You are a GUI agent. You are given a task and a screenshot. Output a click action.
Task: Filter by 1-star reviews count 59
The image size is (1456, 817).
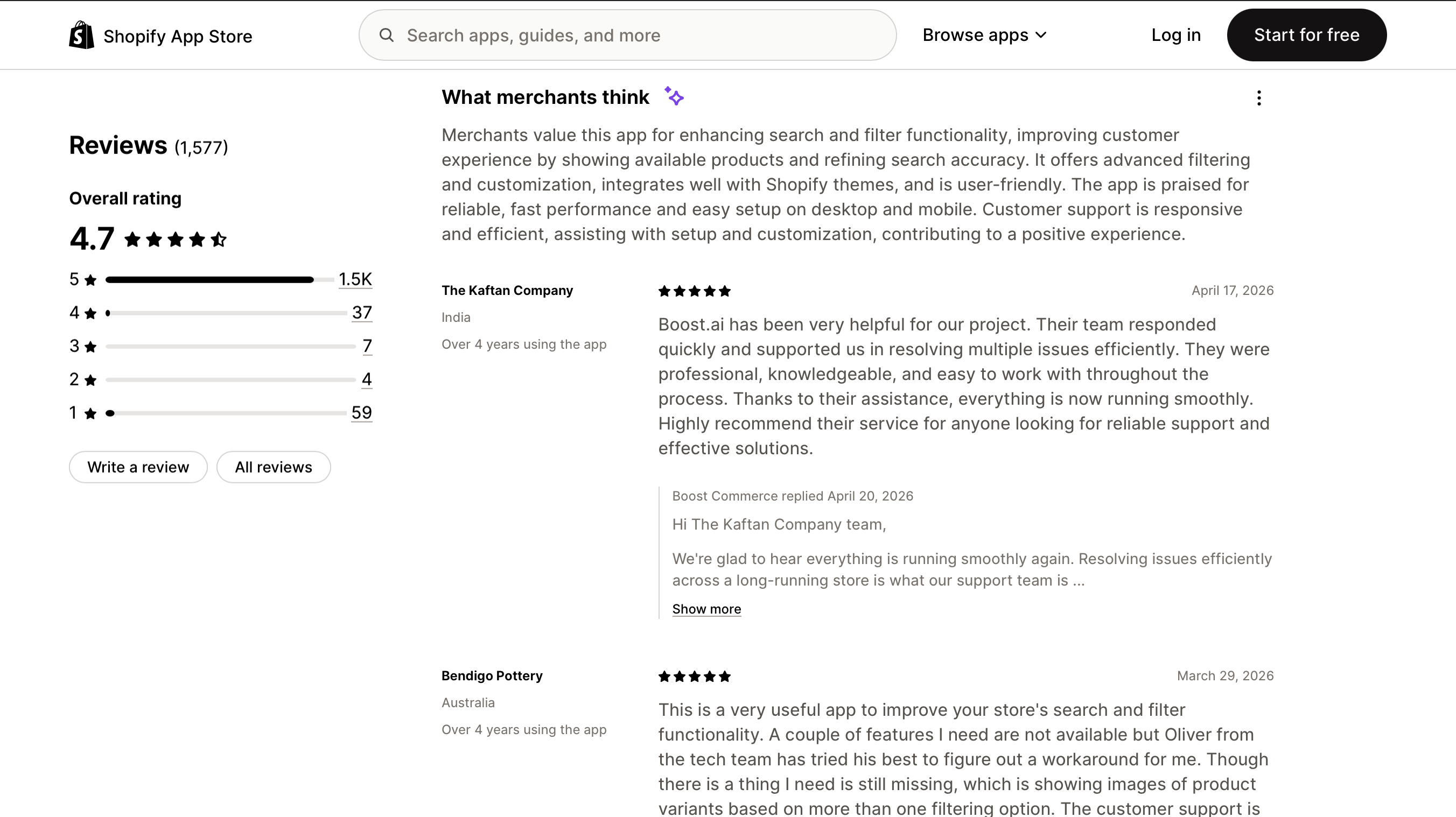(361, 412)
